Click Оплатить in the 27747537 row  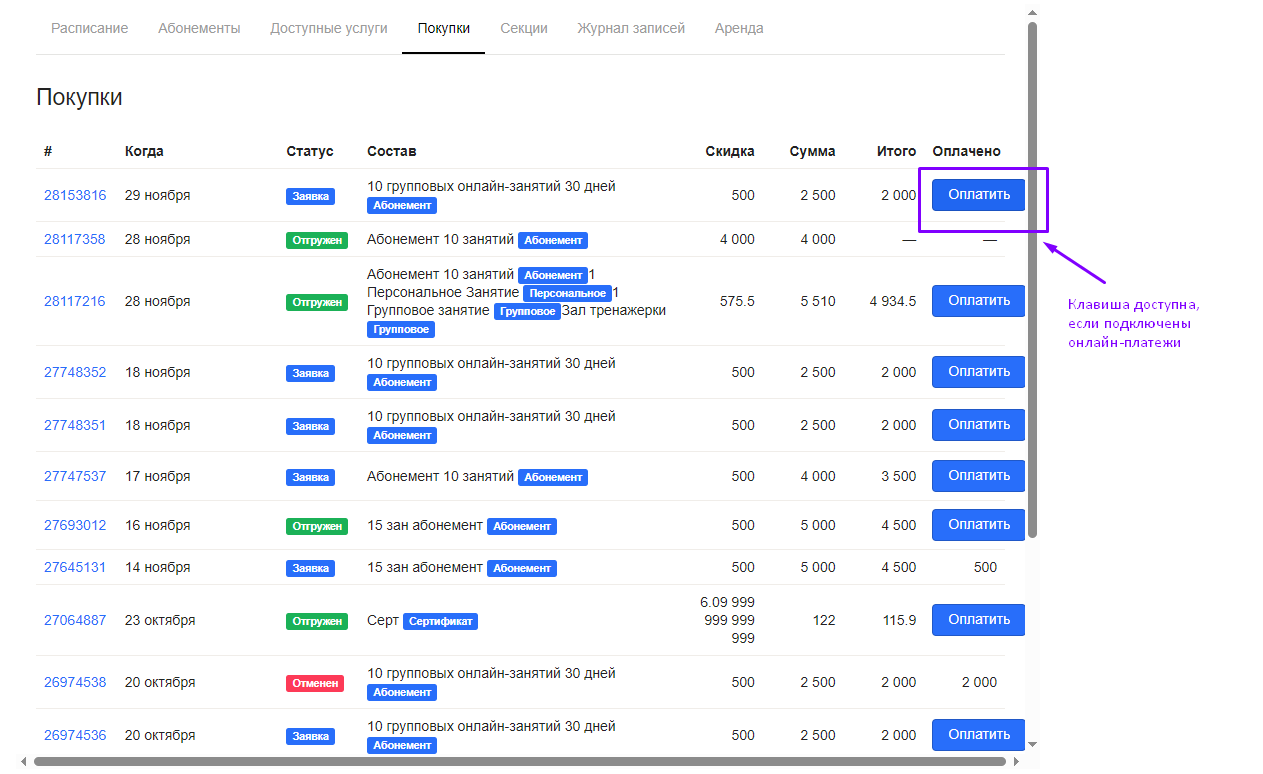[978, 476]
